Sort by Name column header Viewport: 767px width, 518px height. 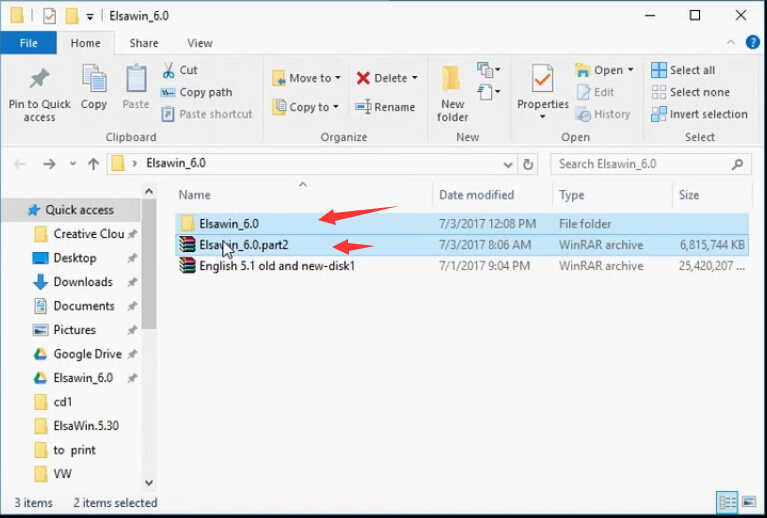(x=195, y=195)
